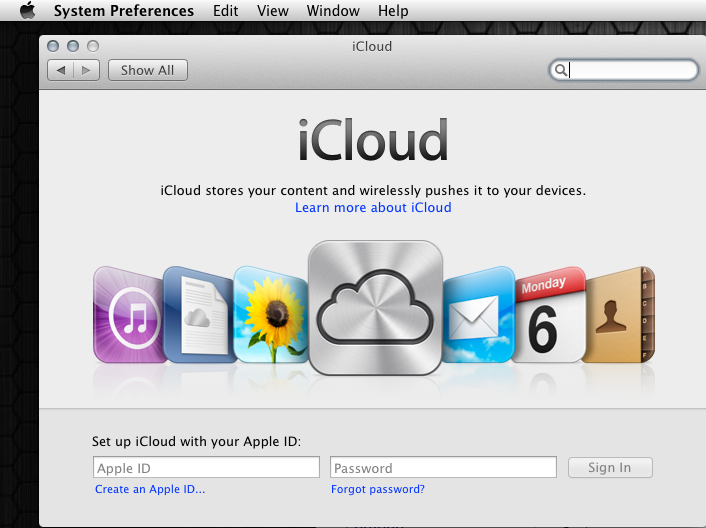Click the large iCloud heading text

coord(373,140)
